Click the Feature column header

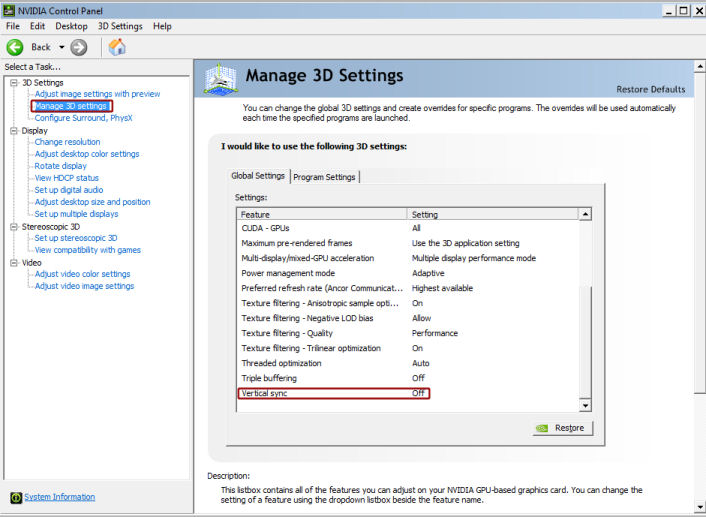pos(321,214)
